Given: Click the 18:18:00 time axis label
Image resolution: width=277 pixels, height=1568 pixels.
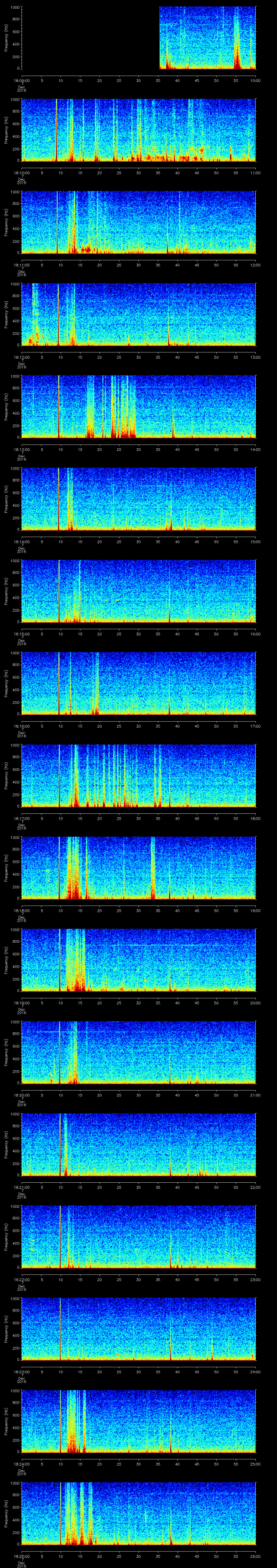Looking at the screenshot, I should (x=21, y=910).
